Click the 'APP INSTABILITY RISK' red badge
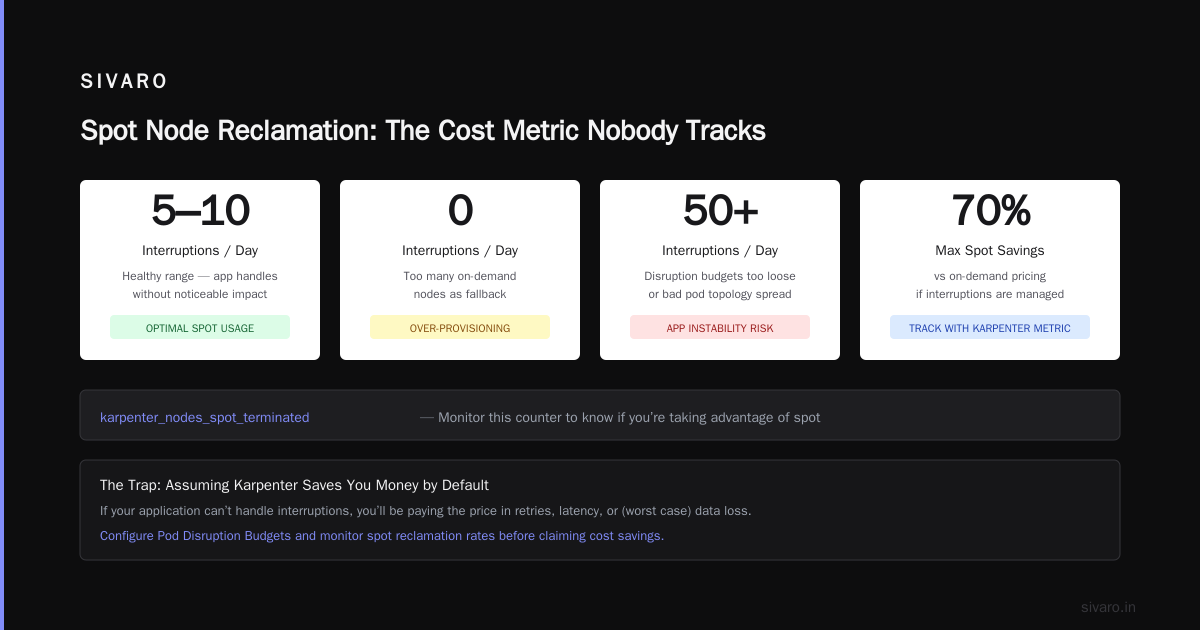The height and width of the screenshot is (630, 1200). pyautogui.click(x=720, y=328)
